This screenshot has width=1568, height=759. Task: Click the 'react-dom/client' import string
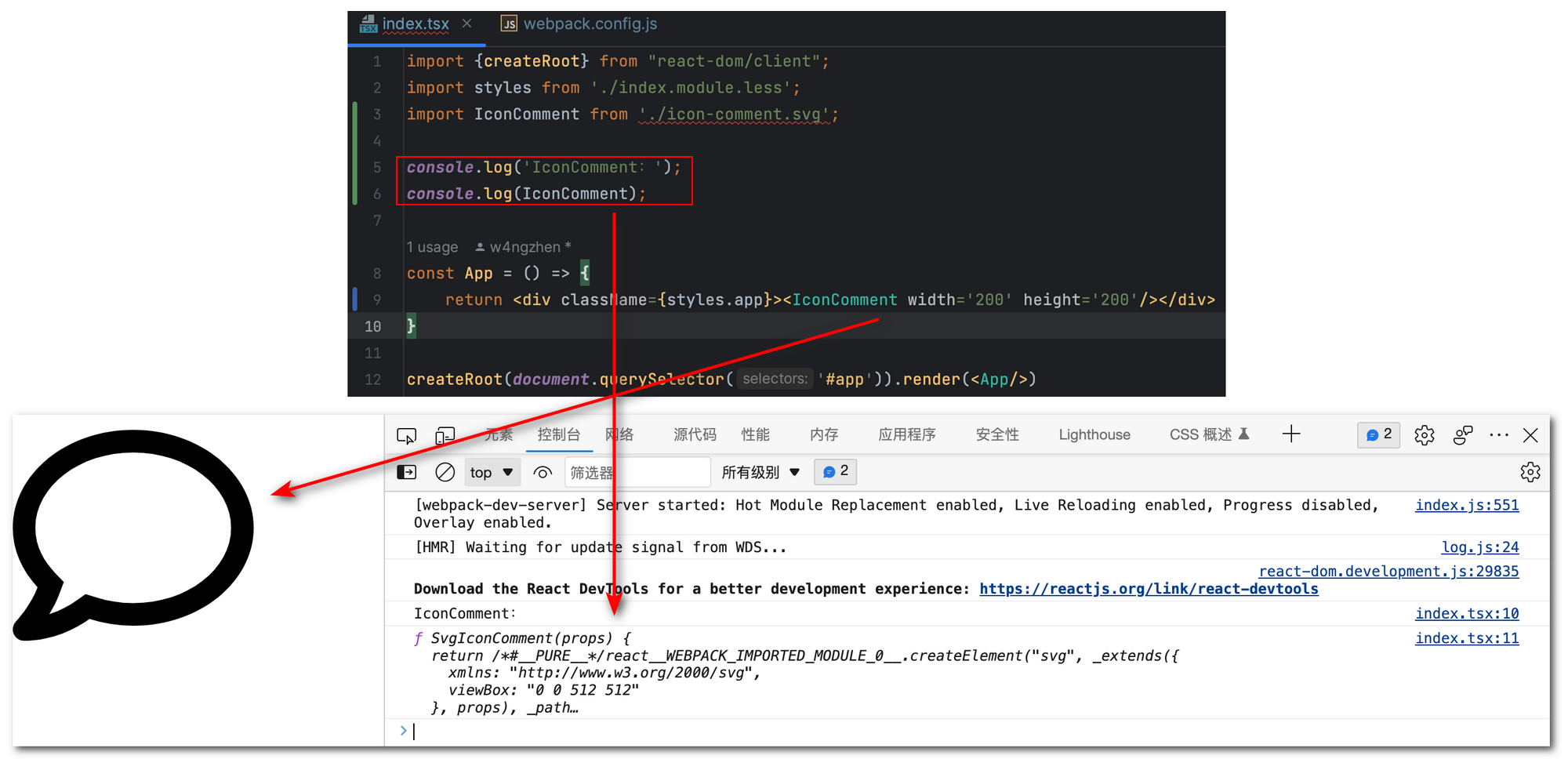click(735, 61)
